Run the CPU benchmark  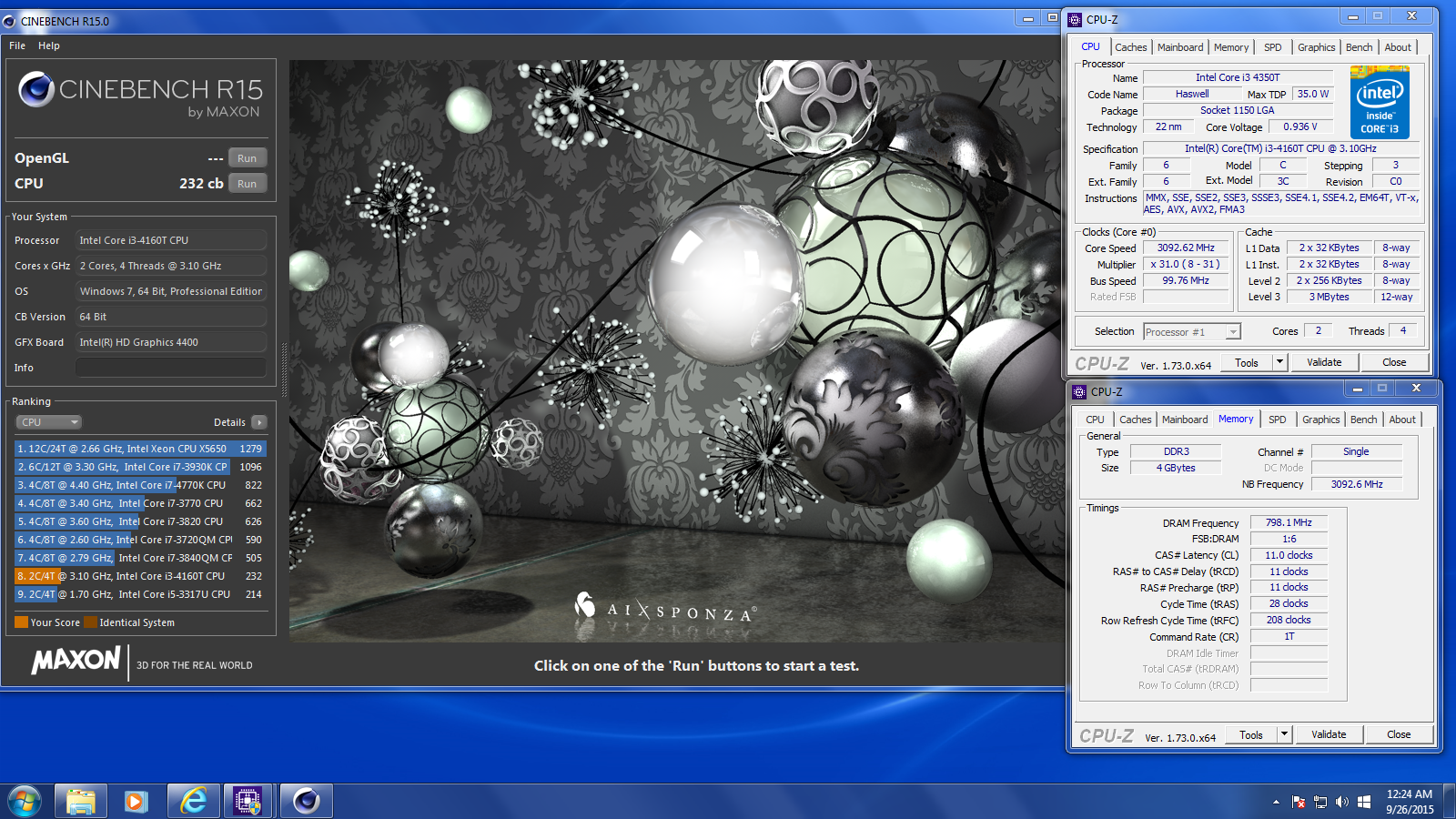(247, 184)
